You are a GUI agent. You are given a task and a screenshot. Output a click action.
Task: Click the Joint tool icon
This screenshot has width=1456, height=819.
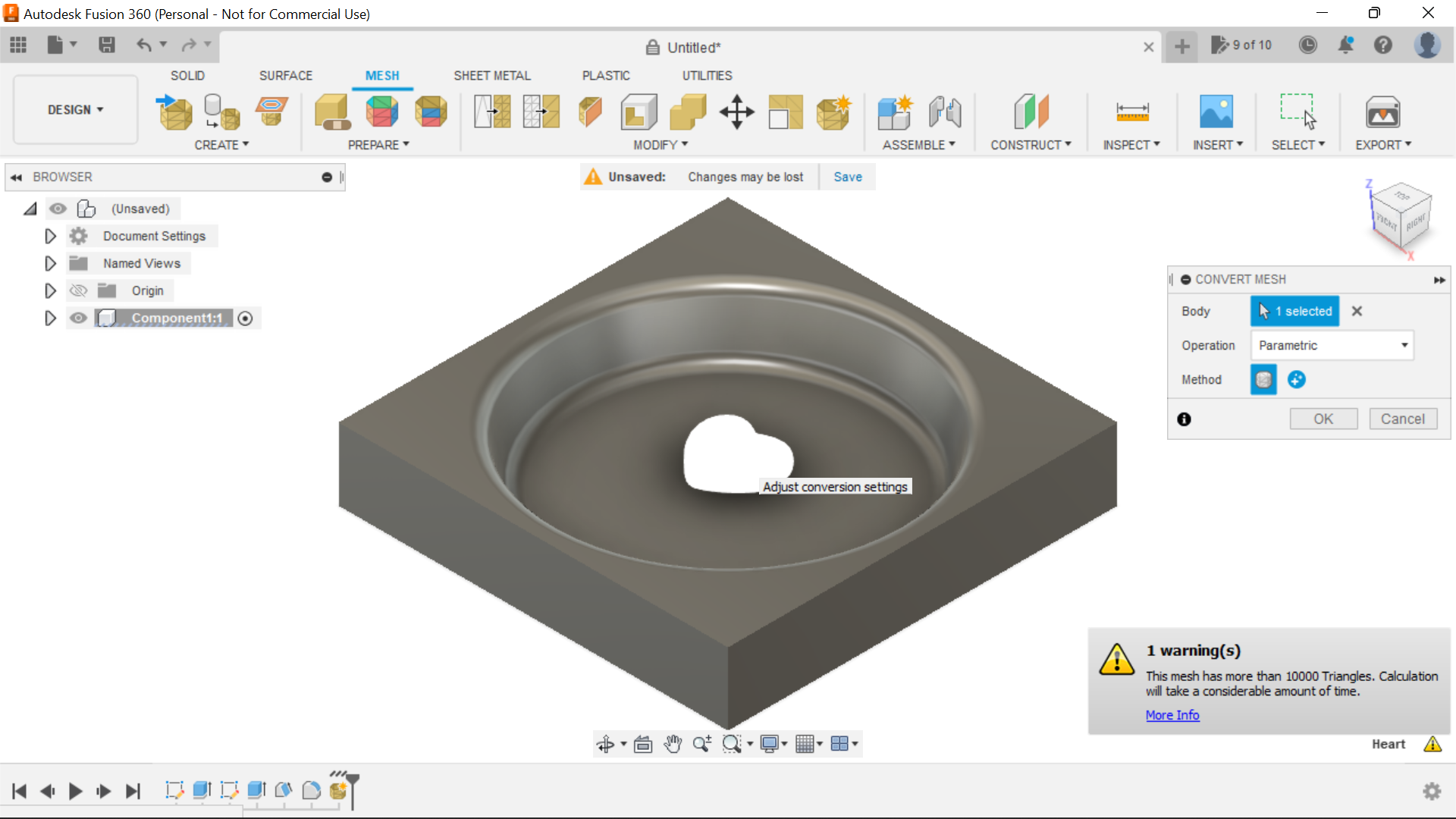(x=944, y=112)
